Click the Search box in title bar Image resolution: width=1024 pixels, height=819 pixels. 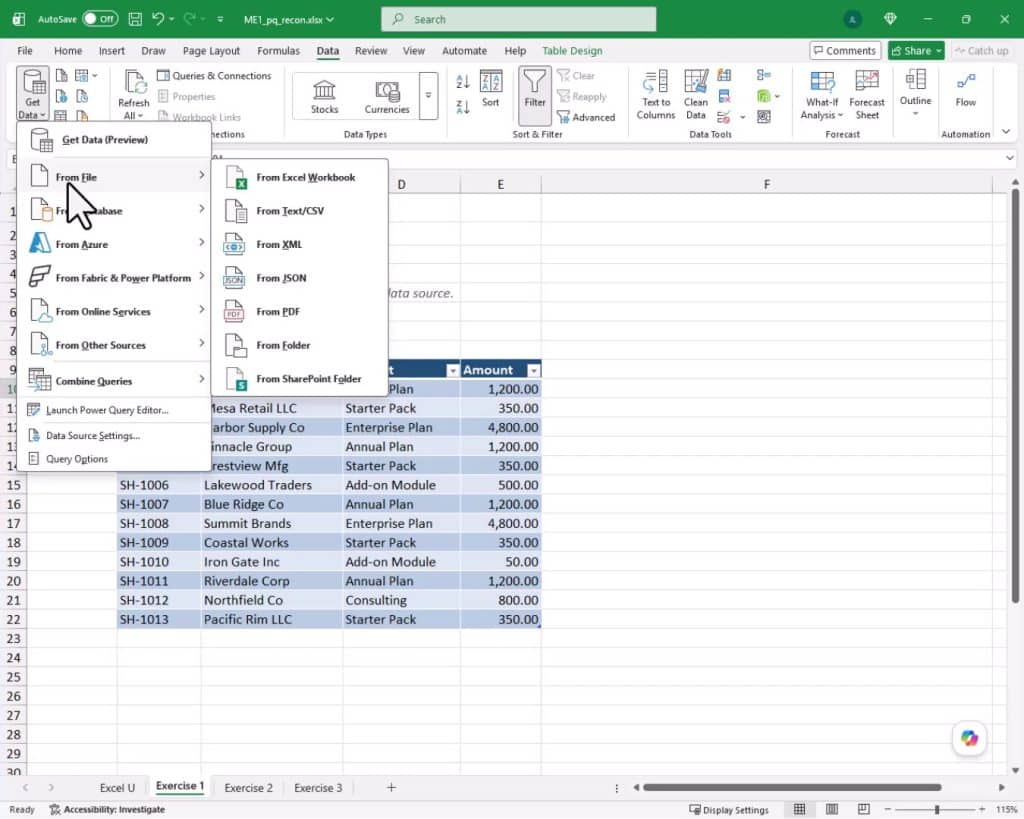pyautogui.click(x=519, y=20)
